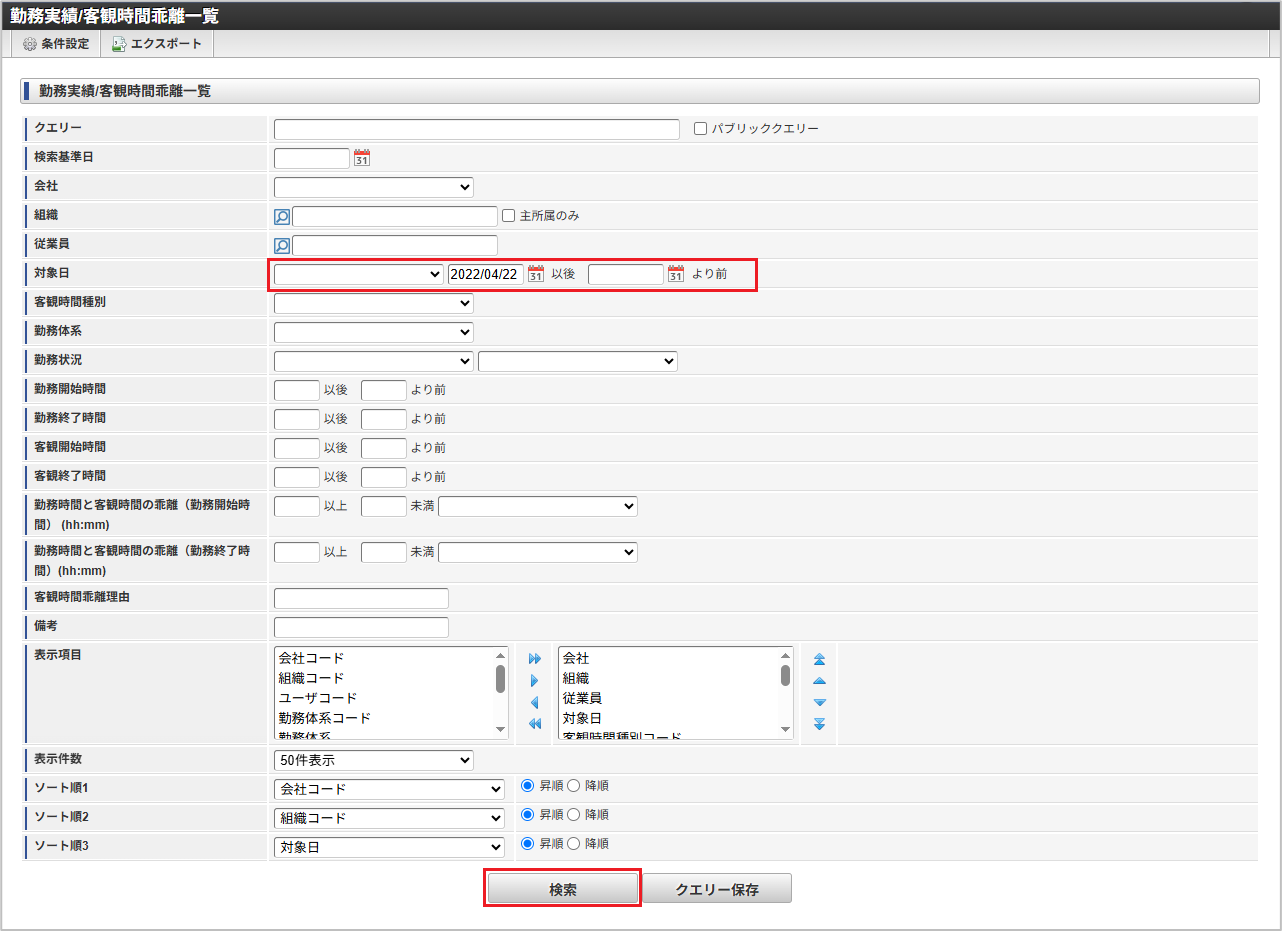The width and height of the screenshot is (1282, 931).
Task: Click the 従業員 search magnifier icon
Action: (282, 246)
